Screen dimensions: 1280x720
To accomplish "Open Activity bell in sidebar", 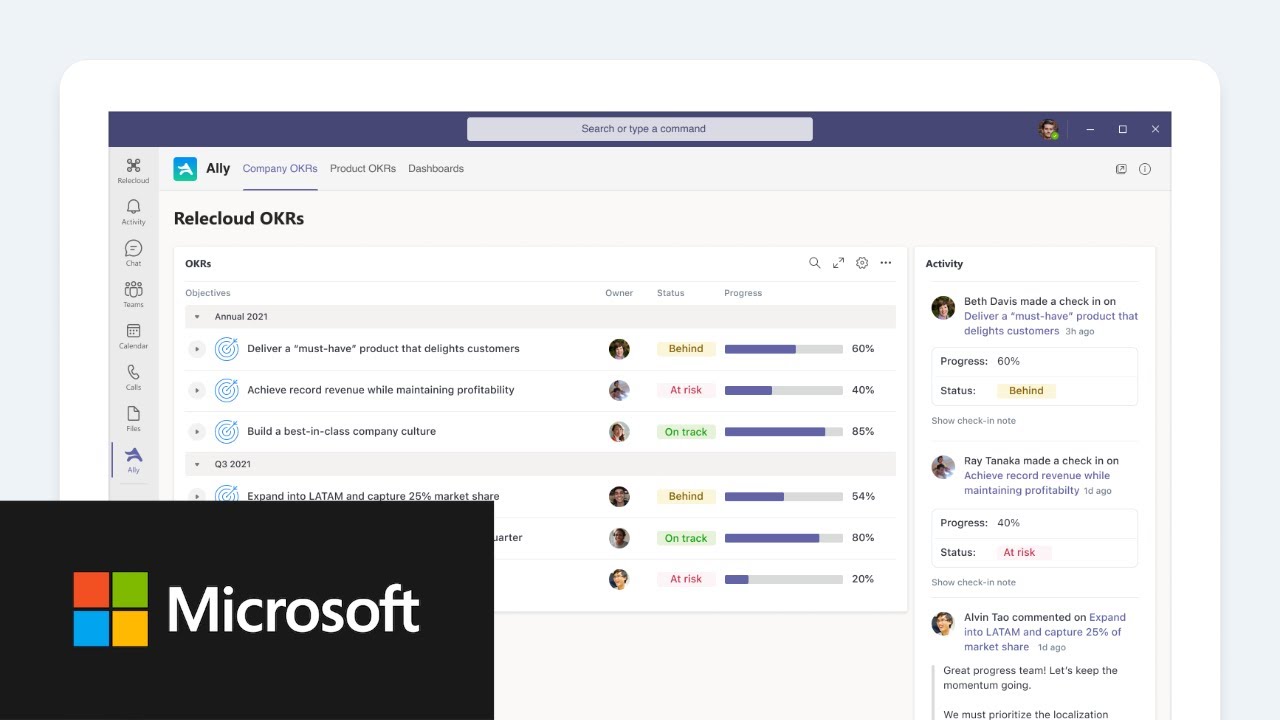I will (x=133, y=212).
